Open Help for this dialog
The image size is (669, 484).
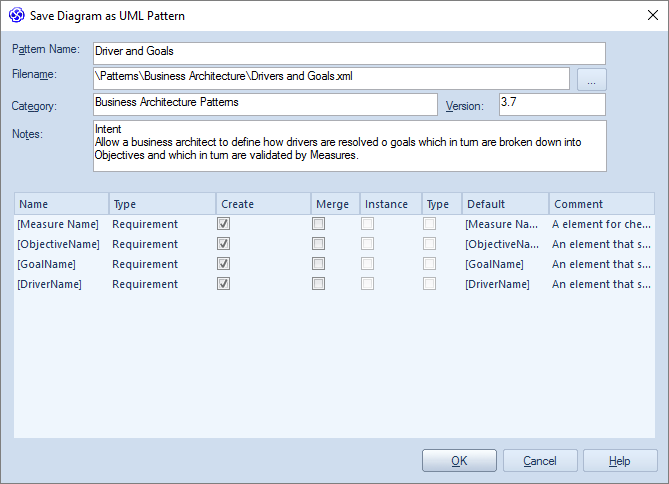click(620, 461)
